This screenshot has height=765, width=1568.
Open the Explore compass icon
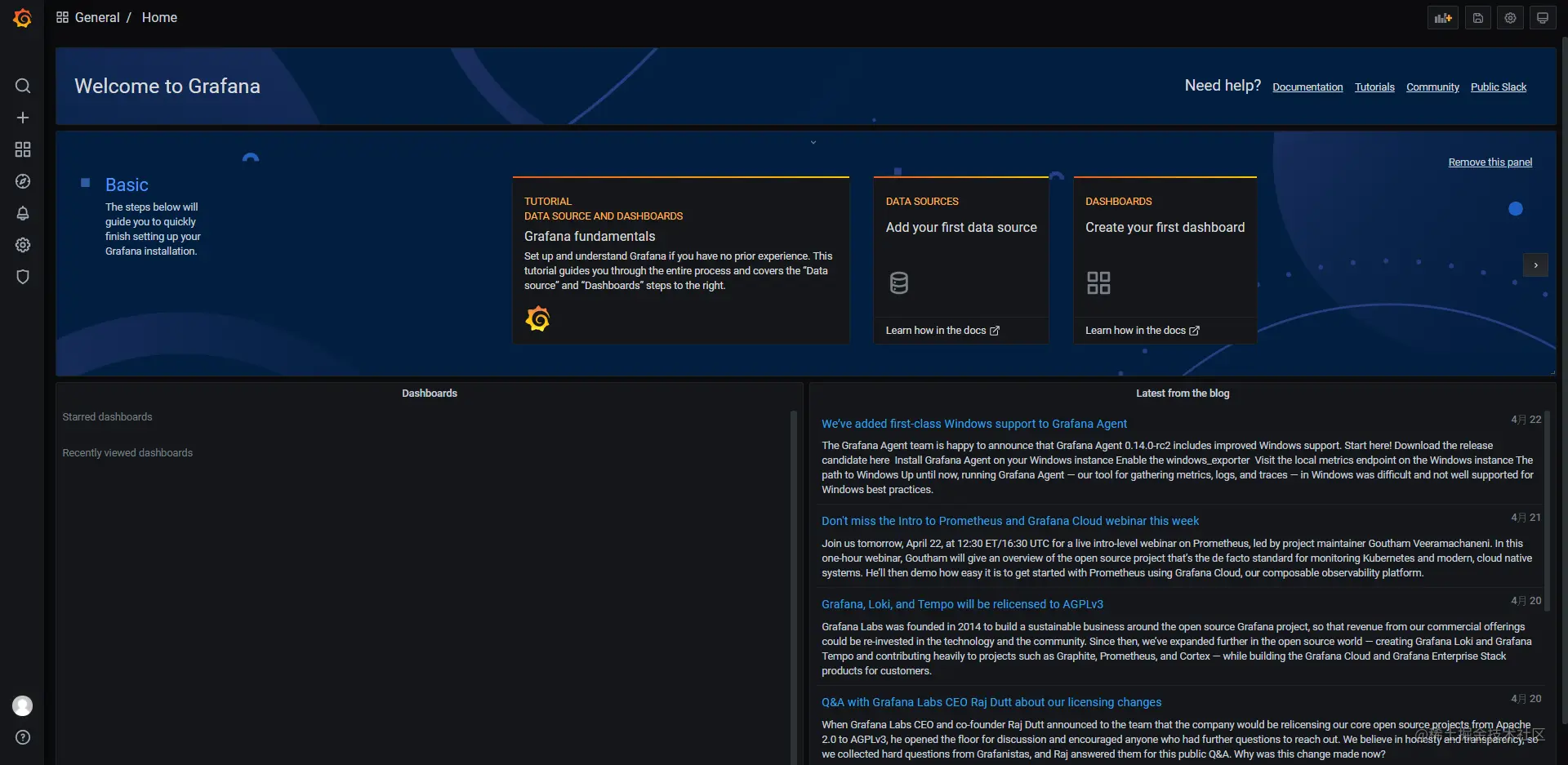pos(23,181)
